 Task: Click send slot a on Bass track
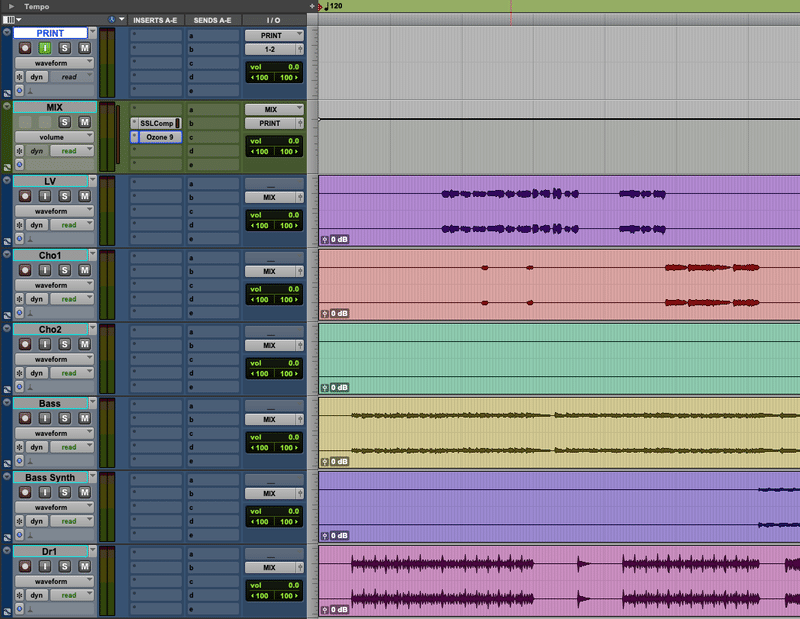pos(212,406)
